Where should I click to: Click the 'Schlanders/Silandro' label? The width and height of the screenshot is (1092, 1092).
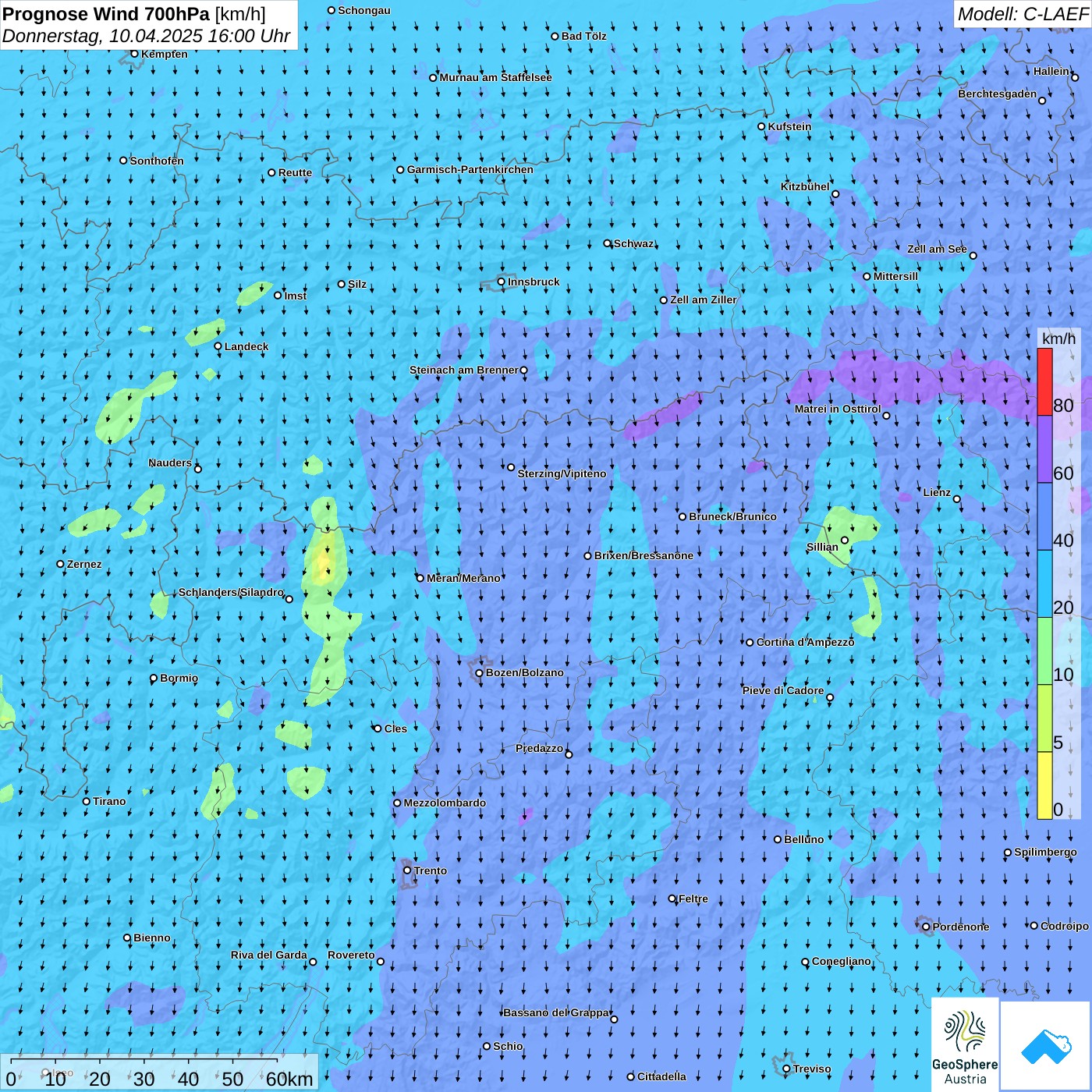(x=232, y=592)
